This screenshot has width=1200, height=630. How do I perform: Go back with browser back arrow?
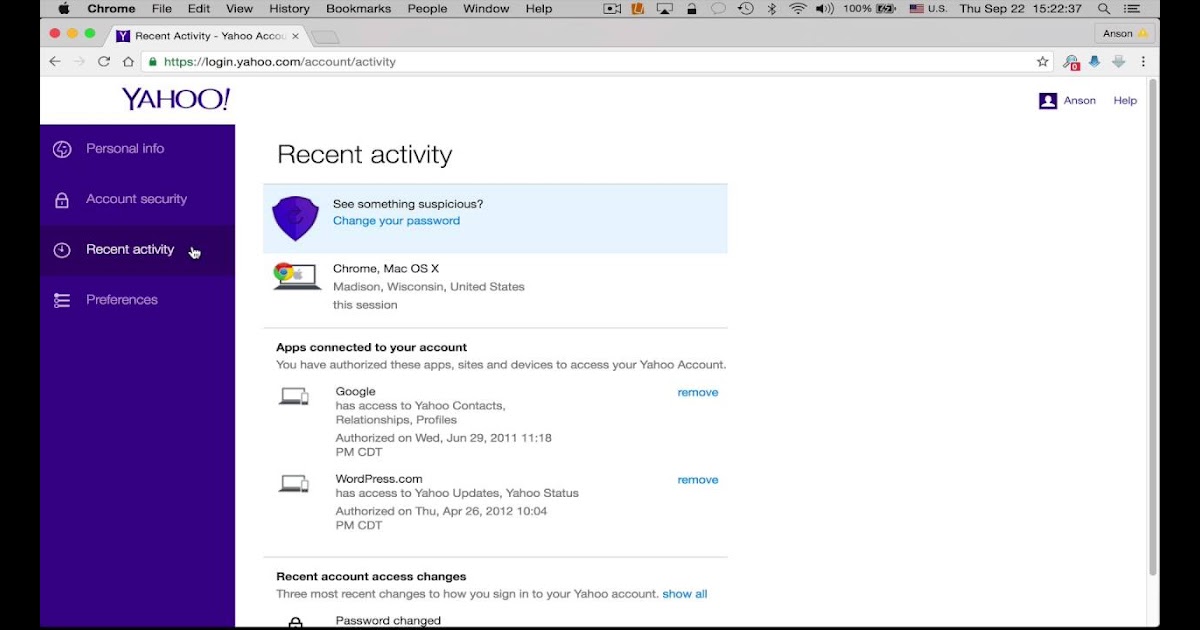56,62
